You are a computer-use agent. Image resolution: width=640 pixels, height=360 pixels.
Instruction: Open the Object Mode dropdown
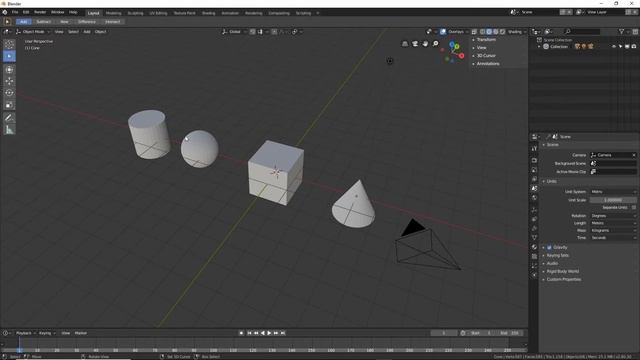point(33,31)
